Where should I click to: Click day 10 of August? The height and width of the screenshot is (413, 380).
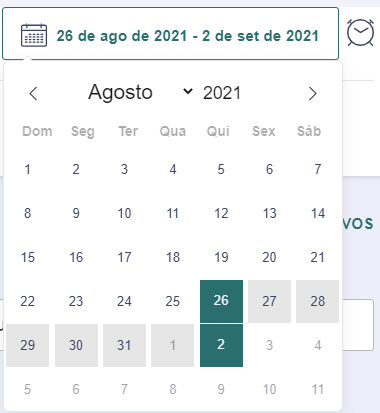pyautogui.click(x=124, y=213)
